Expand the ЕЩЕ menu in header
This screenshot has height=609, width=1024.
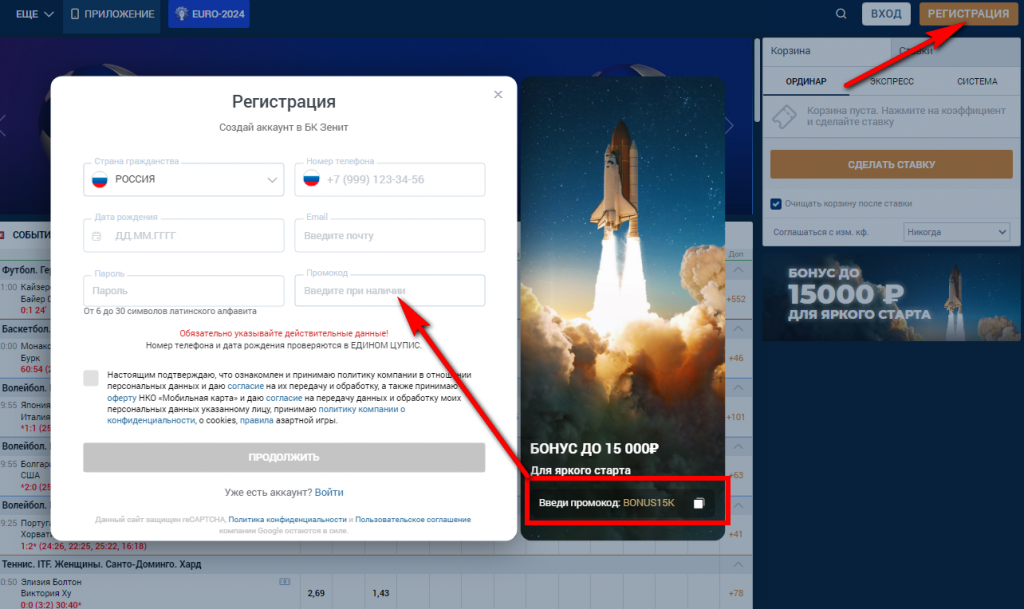34,14
